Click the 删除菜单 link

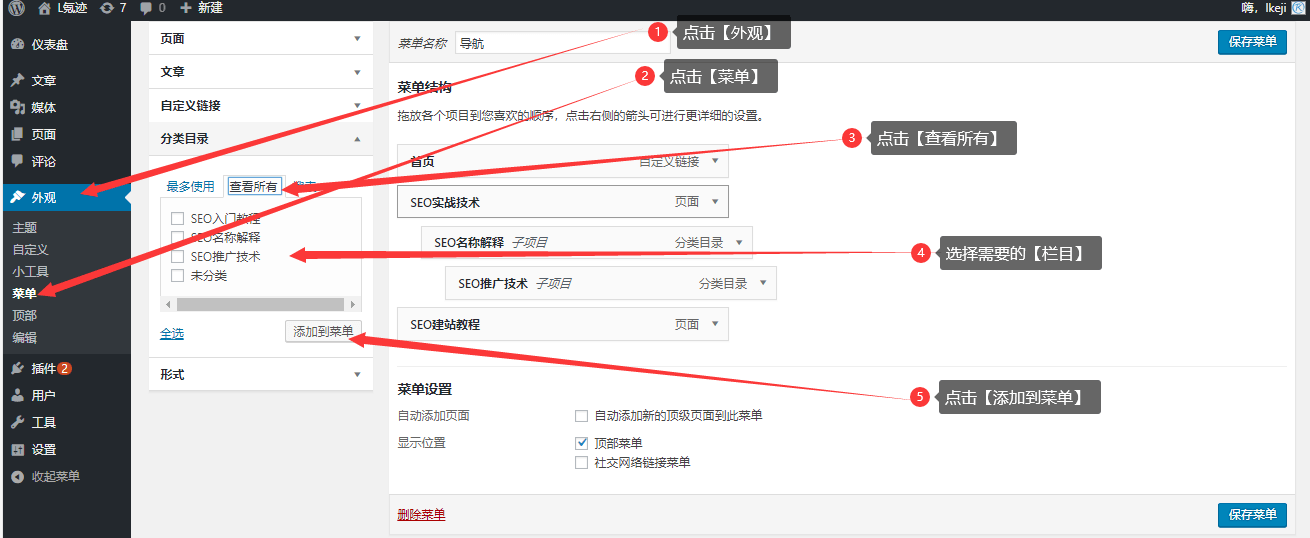click(421, 515)
